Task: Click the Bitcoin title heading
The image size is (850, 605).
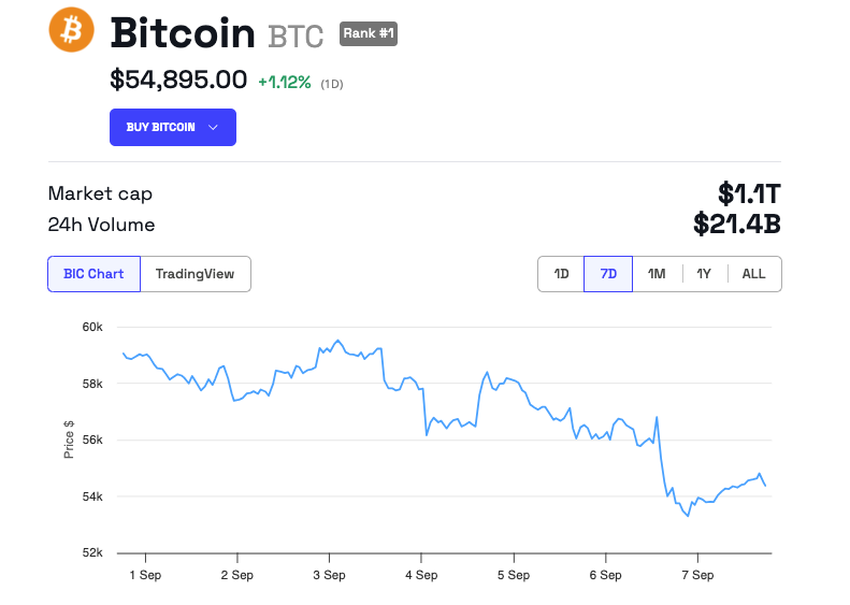Action: [x=183, y=33]
